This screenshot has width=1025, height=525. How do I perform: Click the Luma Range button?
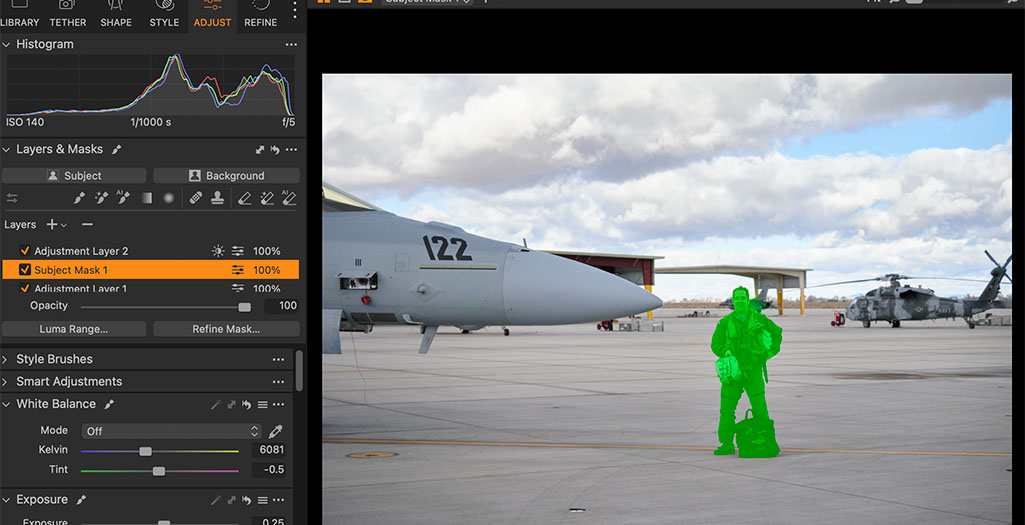[74, 329]
